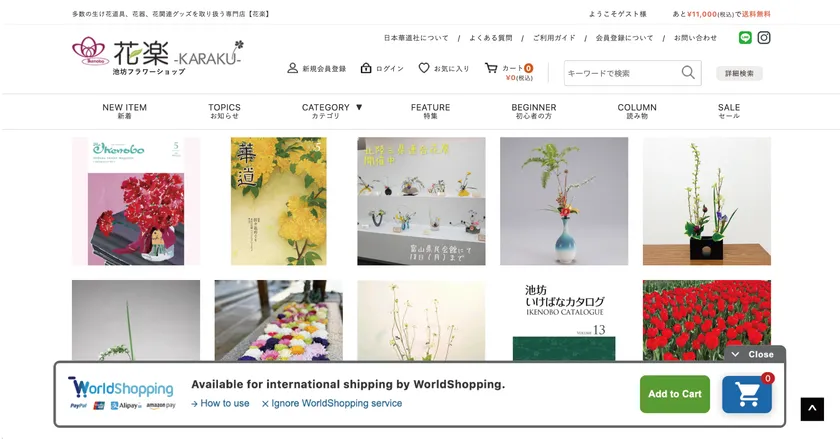The height and width of the screenshot is (439, 840).
Task: Click the new member registration person icon
Action: point(292,68)
